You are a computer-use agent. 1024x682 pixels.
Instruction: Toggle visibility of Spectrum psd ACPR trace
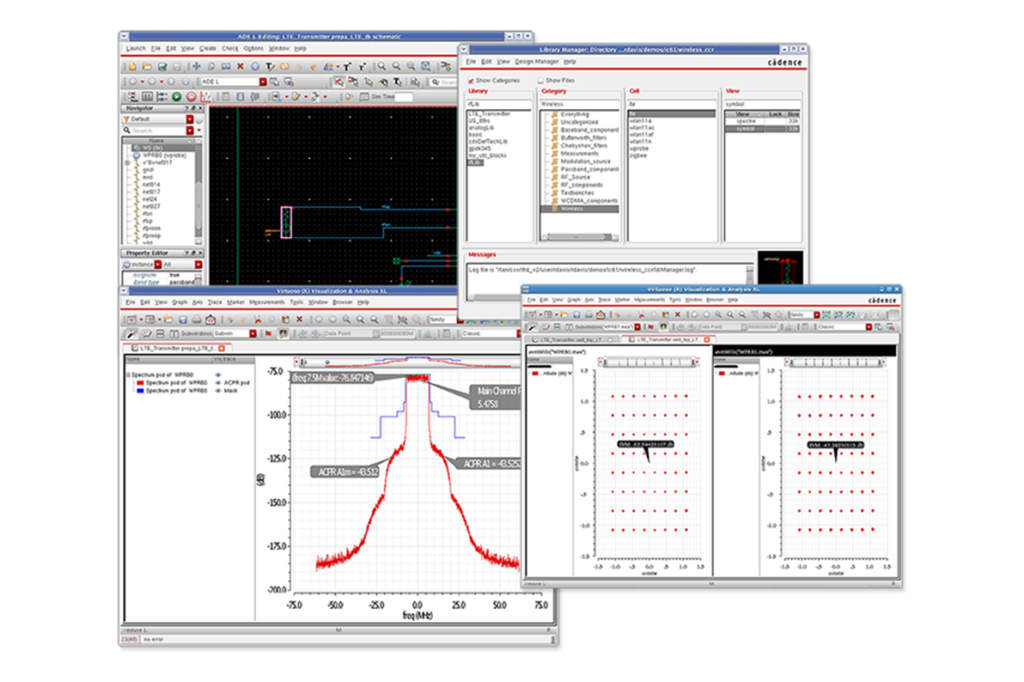click(x=218, y=382)
